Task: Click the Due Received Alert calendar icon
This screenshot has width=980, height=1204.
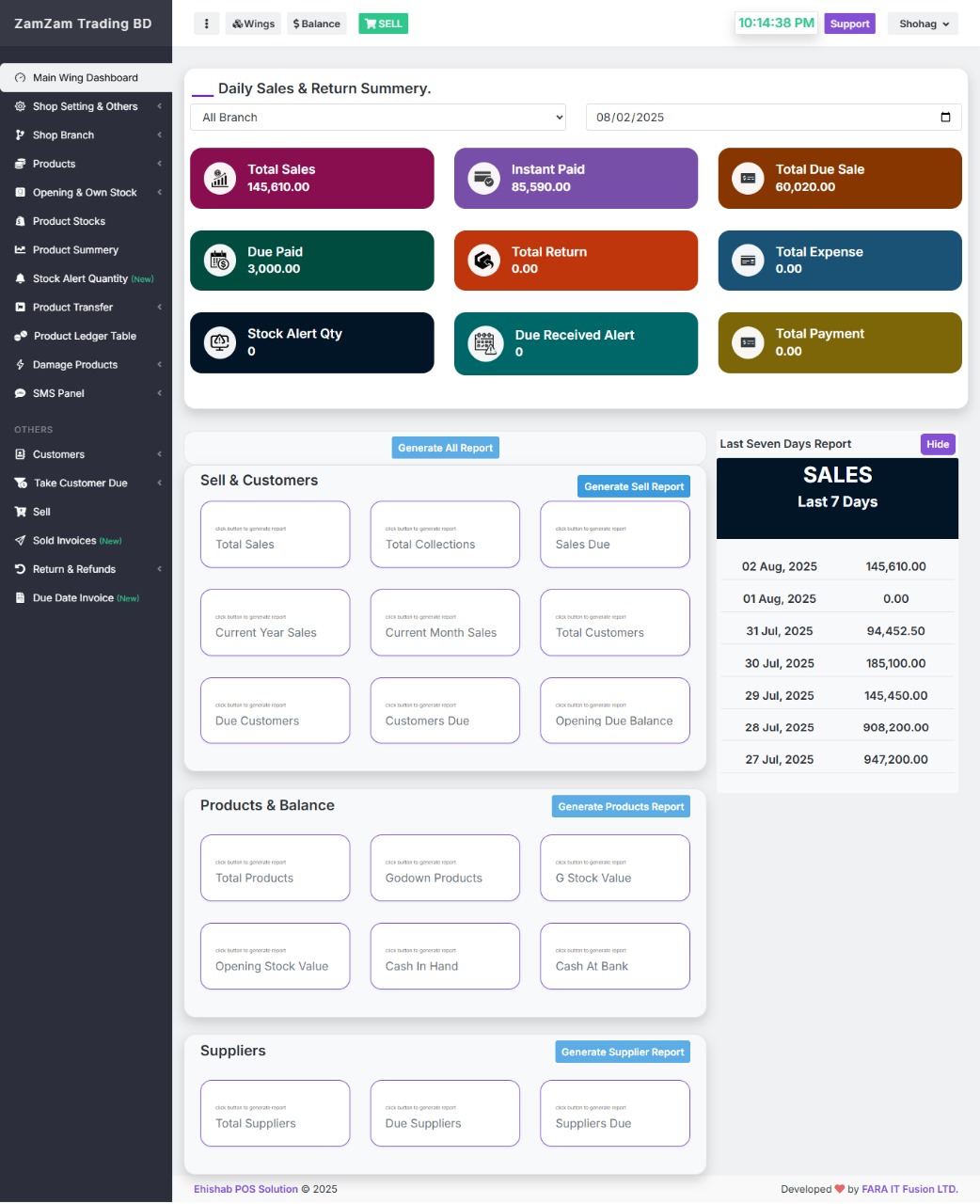Action: coord(485,343)
